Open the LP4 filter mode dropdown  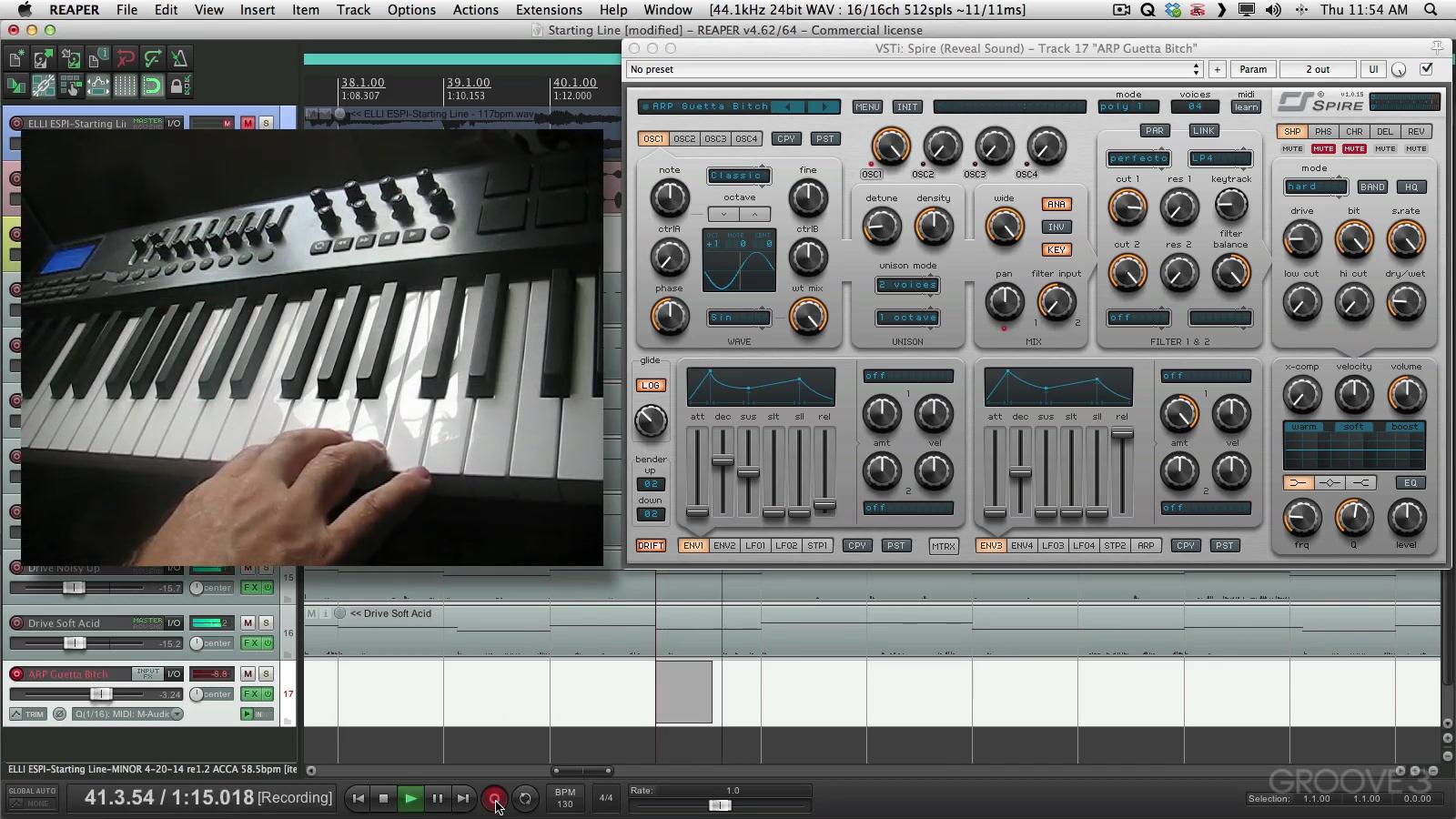click(x=1220, y=158)
